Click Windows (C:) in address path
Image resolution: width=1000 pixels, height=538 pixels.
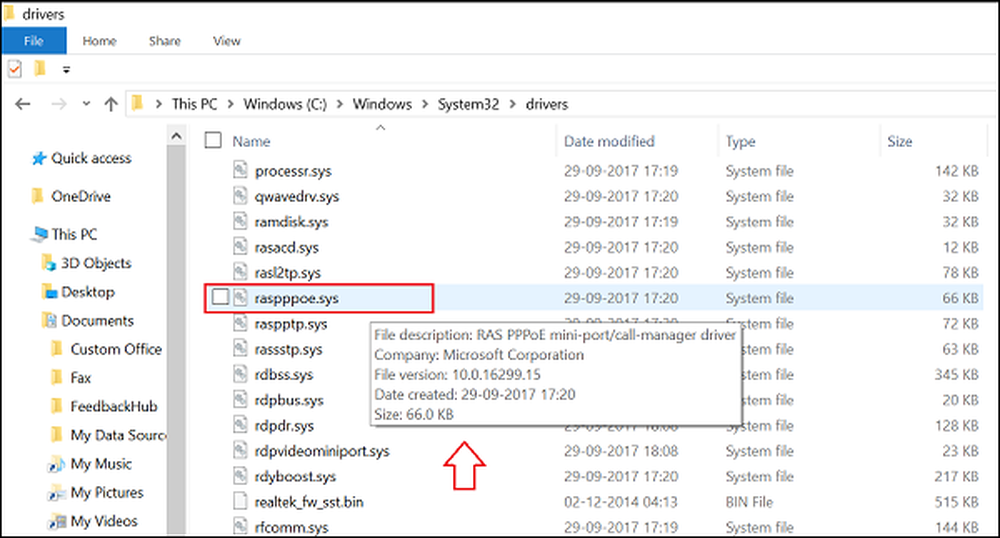point(285,104)
